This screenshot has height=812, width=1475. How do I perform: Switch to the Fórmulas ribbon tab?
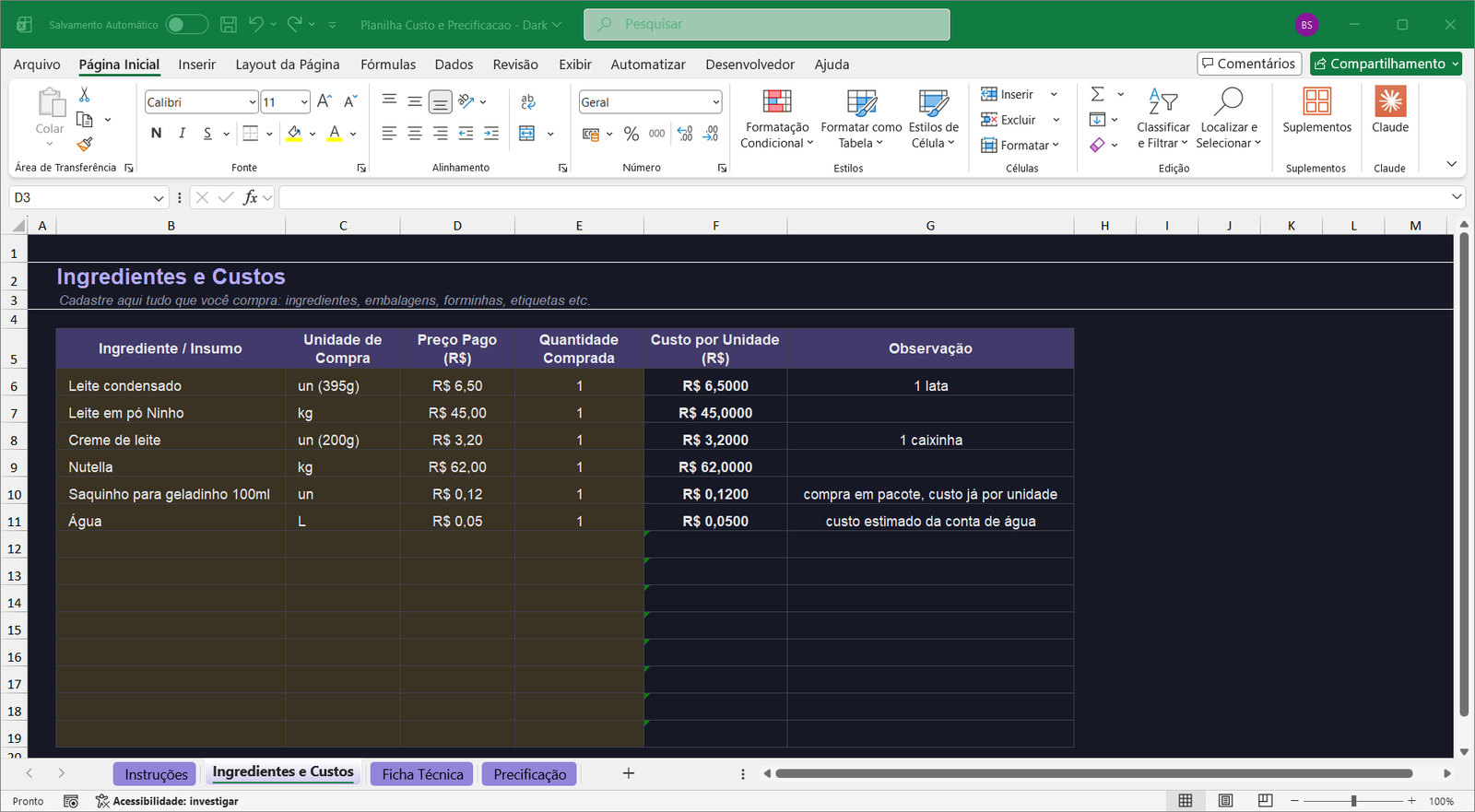(388, 65)
